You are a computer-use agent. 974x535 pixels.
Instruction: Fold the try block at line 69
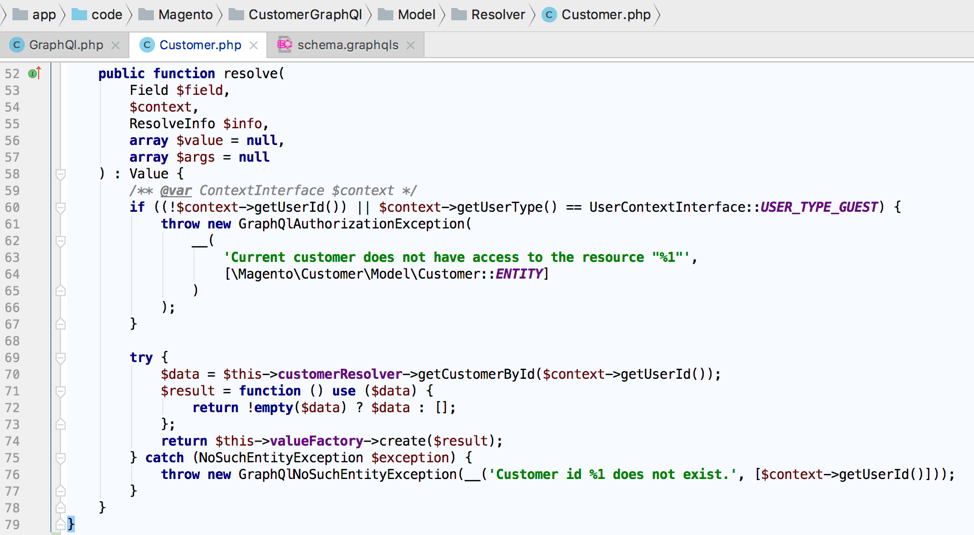(60, 357)
